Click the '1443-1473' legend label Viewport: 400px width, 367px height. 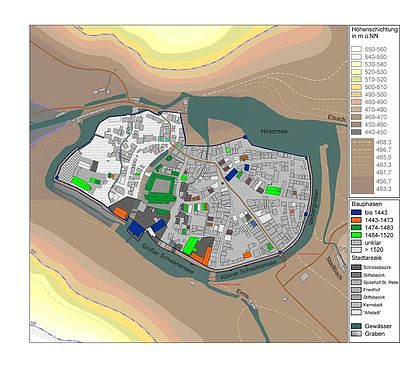click(379, 220)
